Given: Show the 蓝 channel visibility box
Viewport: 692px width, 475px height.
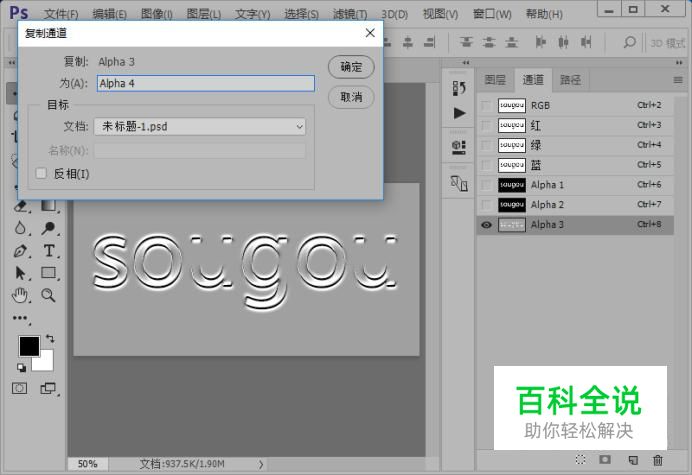Looking at the screenshot, I should tap(486, 165).
